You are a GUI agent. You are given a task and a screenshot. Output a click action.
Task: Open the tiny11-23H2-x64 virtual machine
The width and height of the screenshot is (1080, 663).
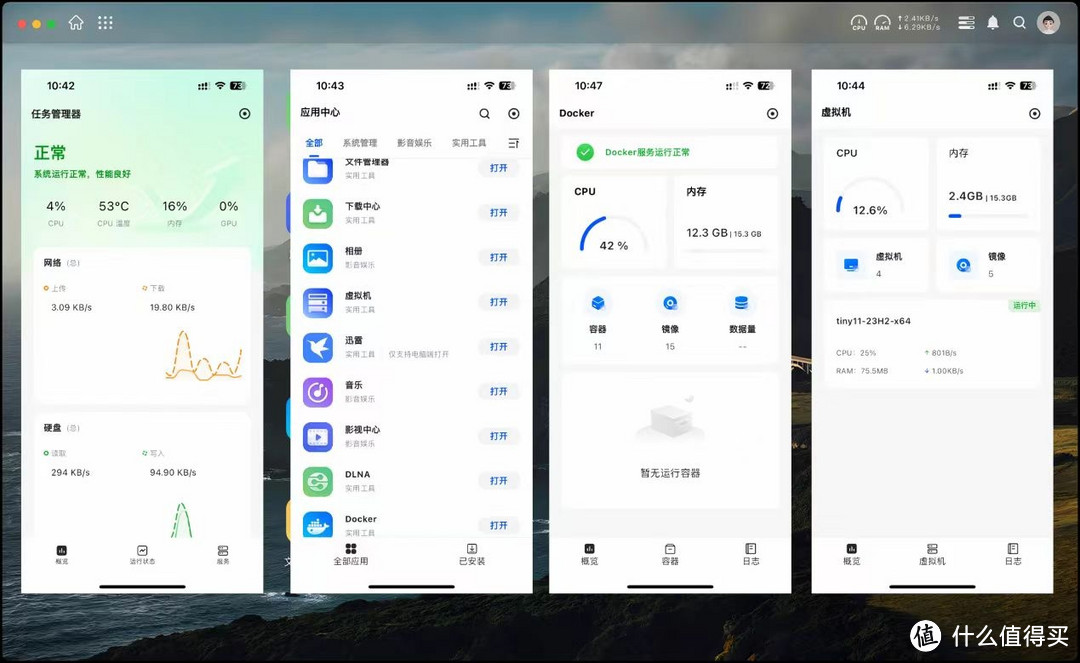pyautogui.click(x=932, y=345)
